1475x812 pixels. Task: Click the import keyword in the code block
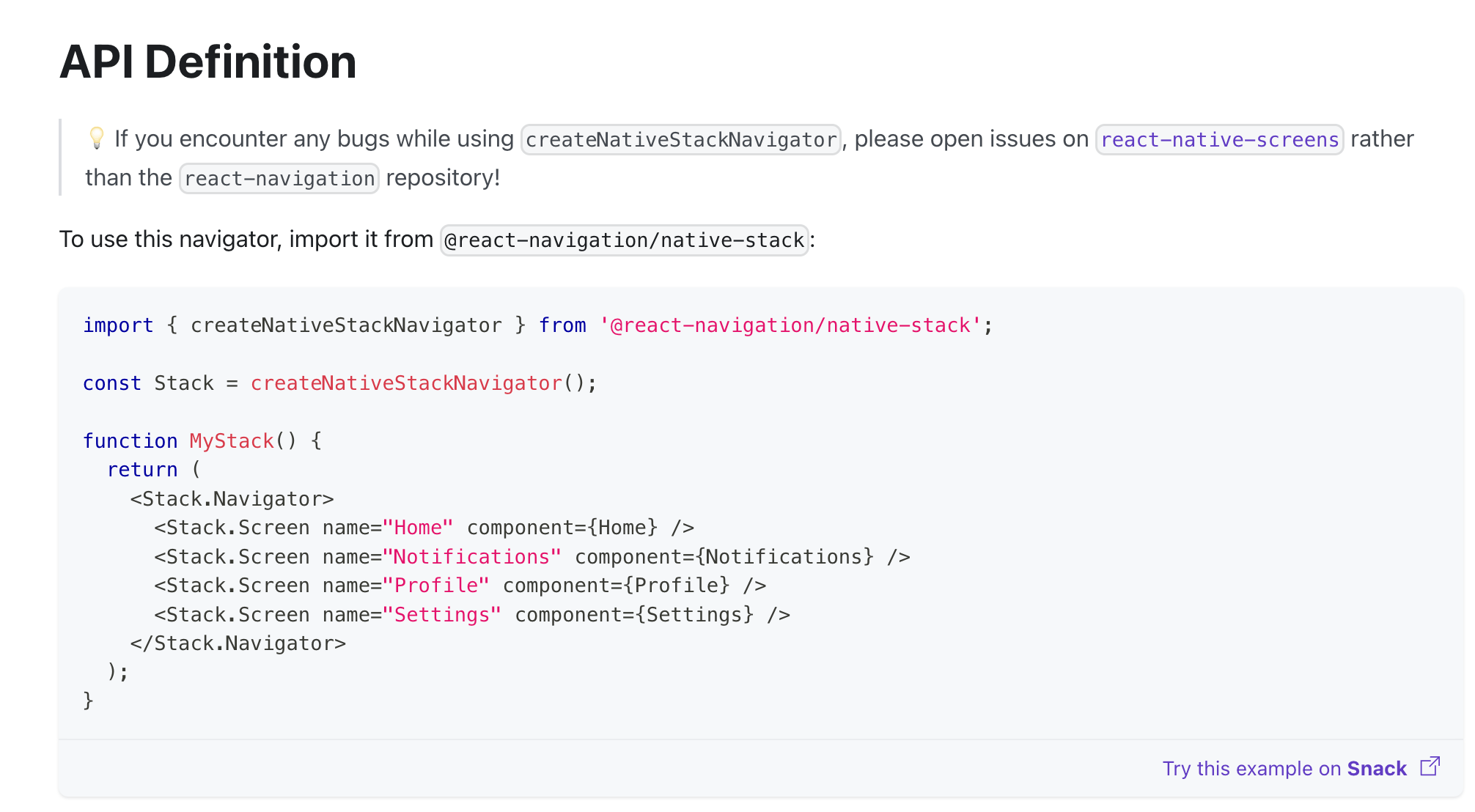pyautogui.click(x=118, y=325)
